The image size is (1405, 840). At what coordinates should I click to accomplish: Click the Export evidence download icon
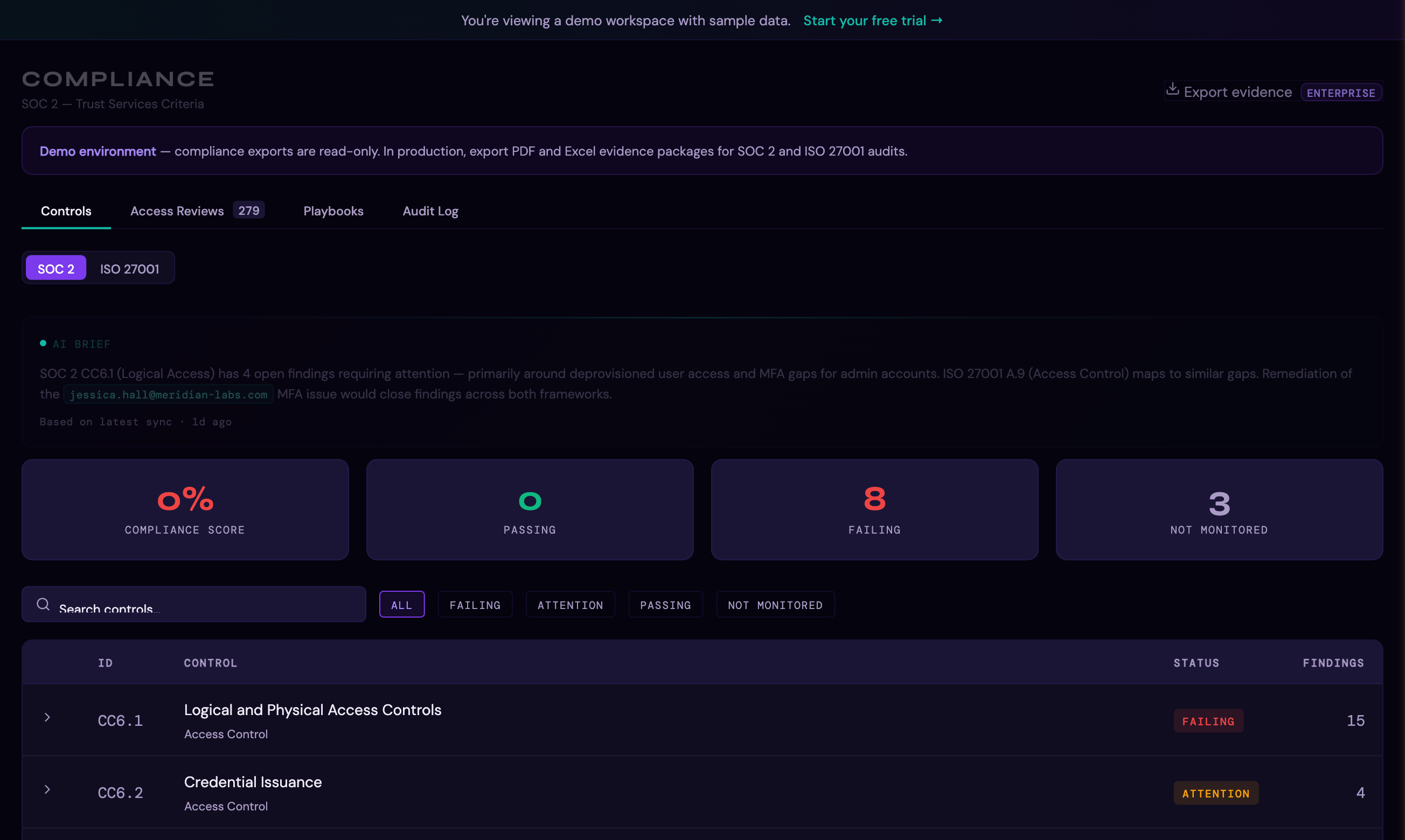[x=1172, y=89]
